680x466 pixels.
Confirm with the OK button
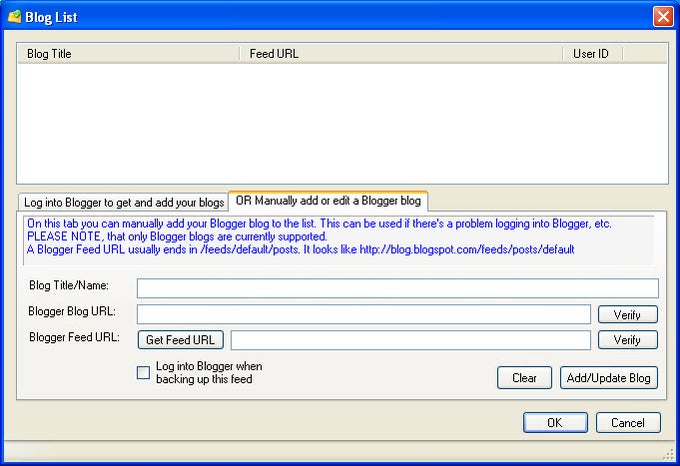click(x=555, y=423)
